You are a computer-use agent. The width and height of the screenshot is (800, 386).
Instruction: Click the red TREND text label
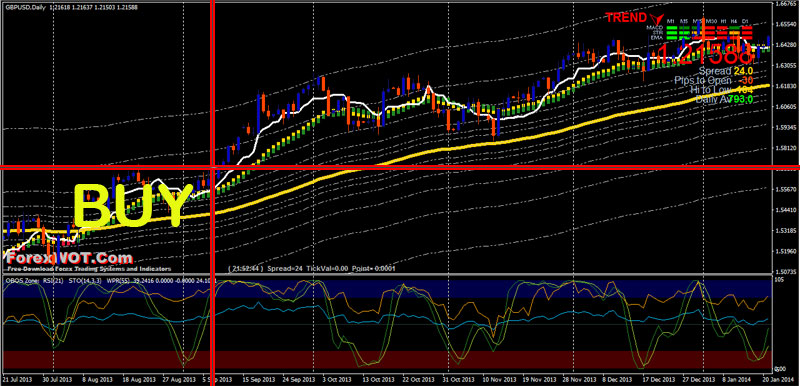[x=626, y=18]
